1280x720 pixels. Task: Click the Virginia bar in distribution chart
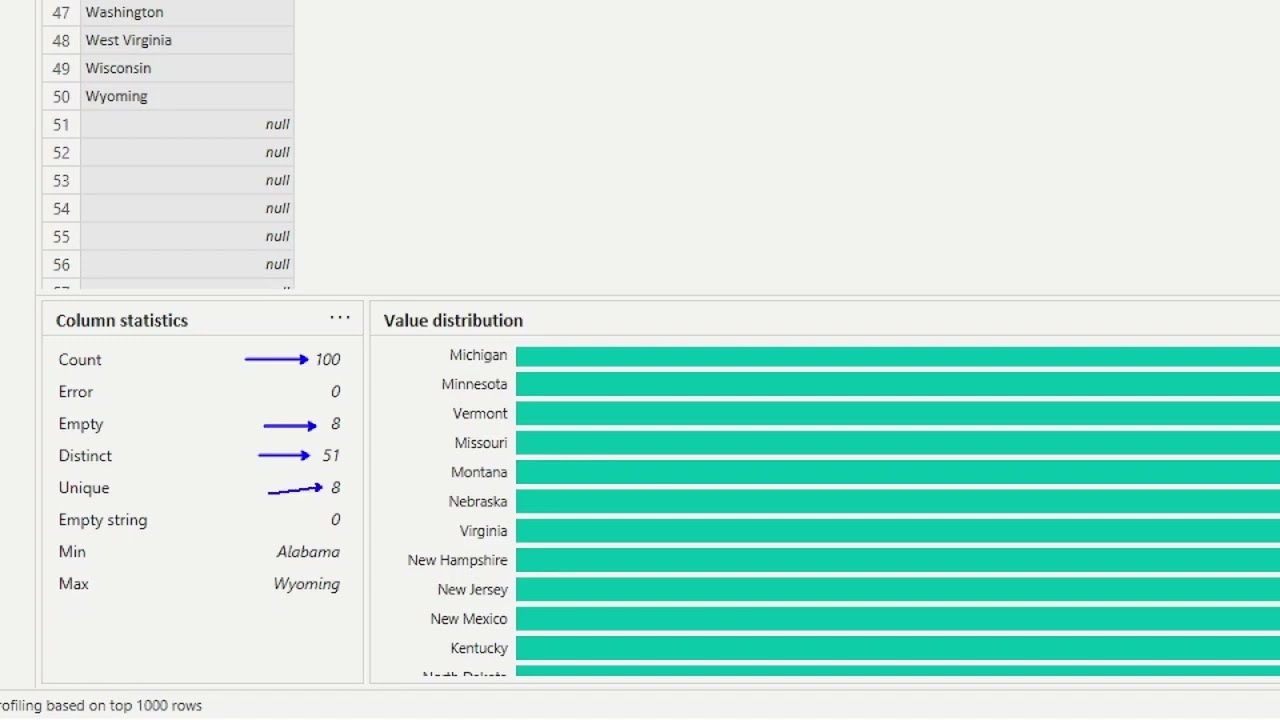(898, 531)
